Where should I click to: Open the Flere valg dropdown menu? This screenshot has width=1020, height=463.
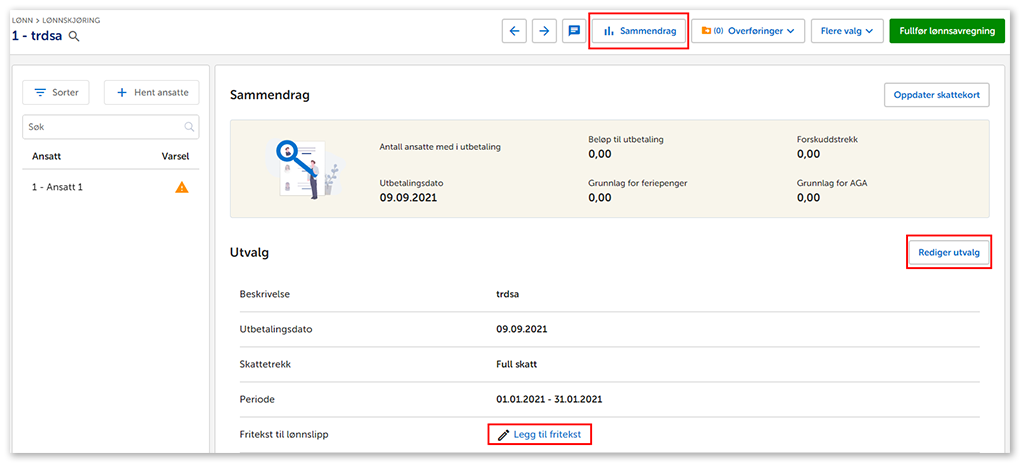[x=847, y=31]
